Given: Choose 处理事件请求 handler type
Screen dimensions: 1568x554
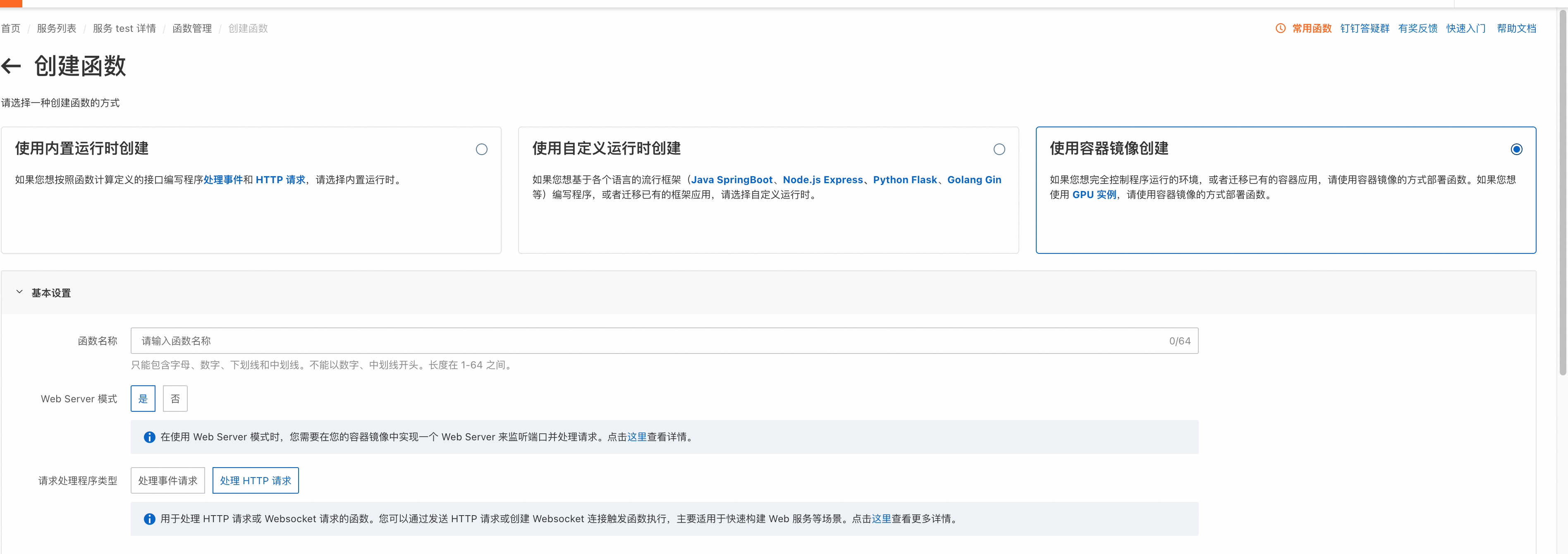Looking at the screenshot, I should coord(167,480).
